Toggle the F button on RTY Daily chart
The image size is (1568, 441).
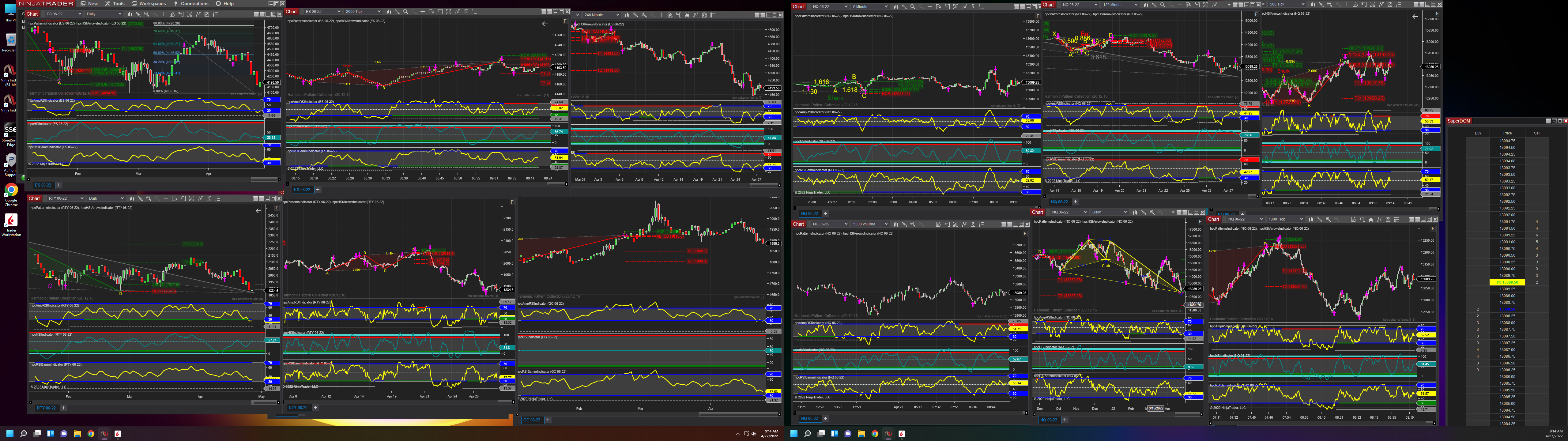point(277,208)
